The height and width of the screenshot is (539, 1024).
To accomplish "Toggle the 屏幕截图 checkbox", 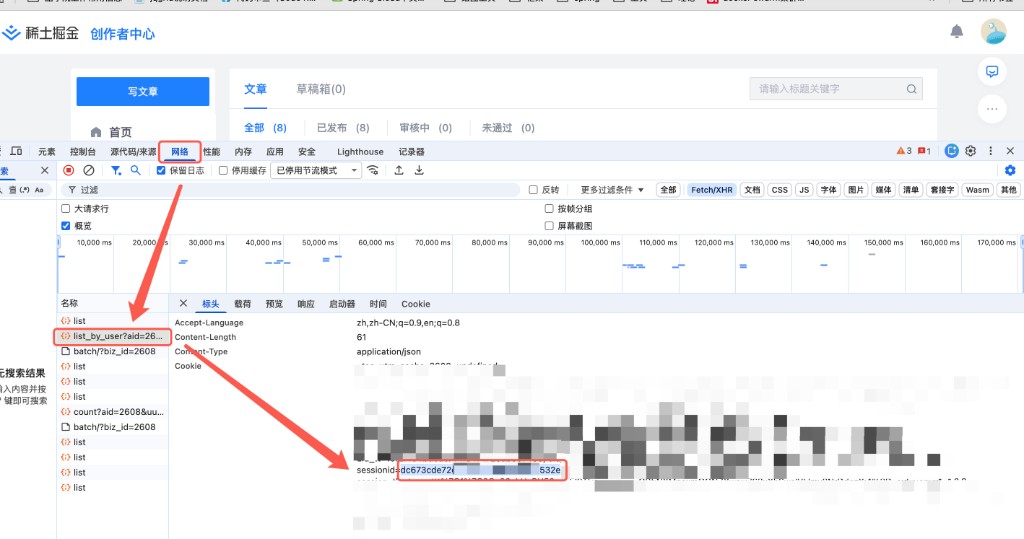I will [549, 225].
